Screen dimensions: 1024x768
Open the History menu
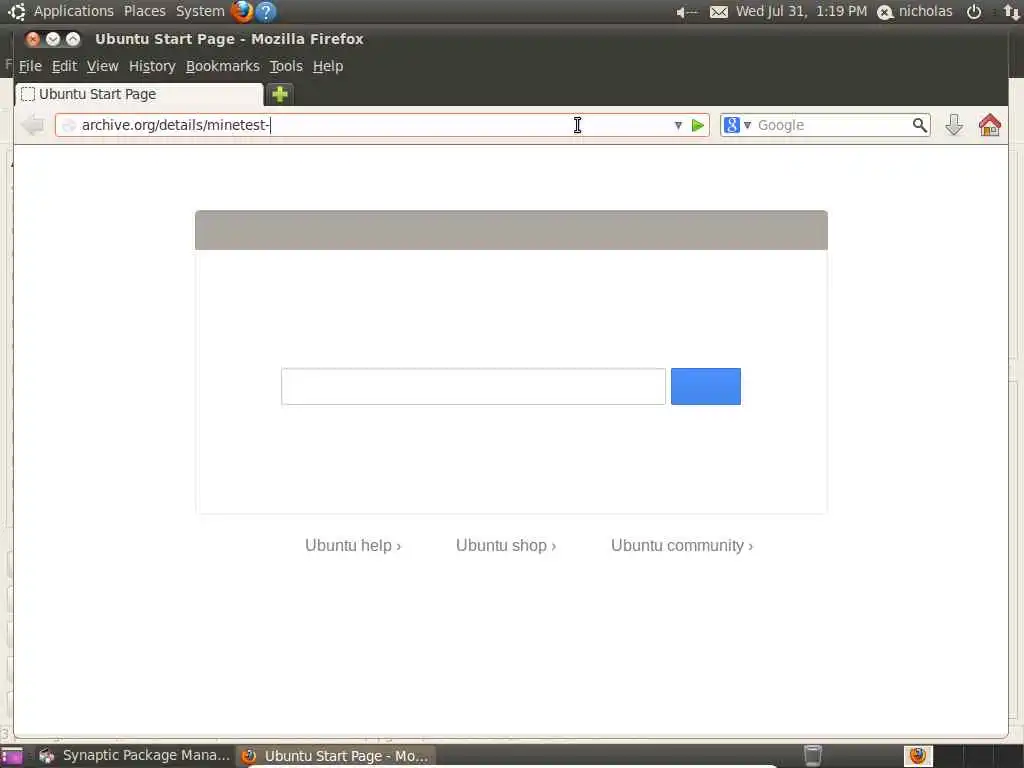pyautogui.click(x=152, y=66)
